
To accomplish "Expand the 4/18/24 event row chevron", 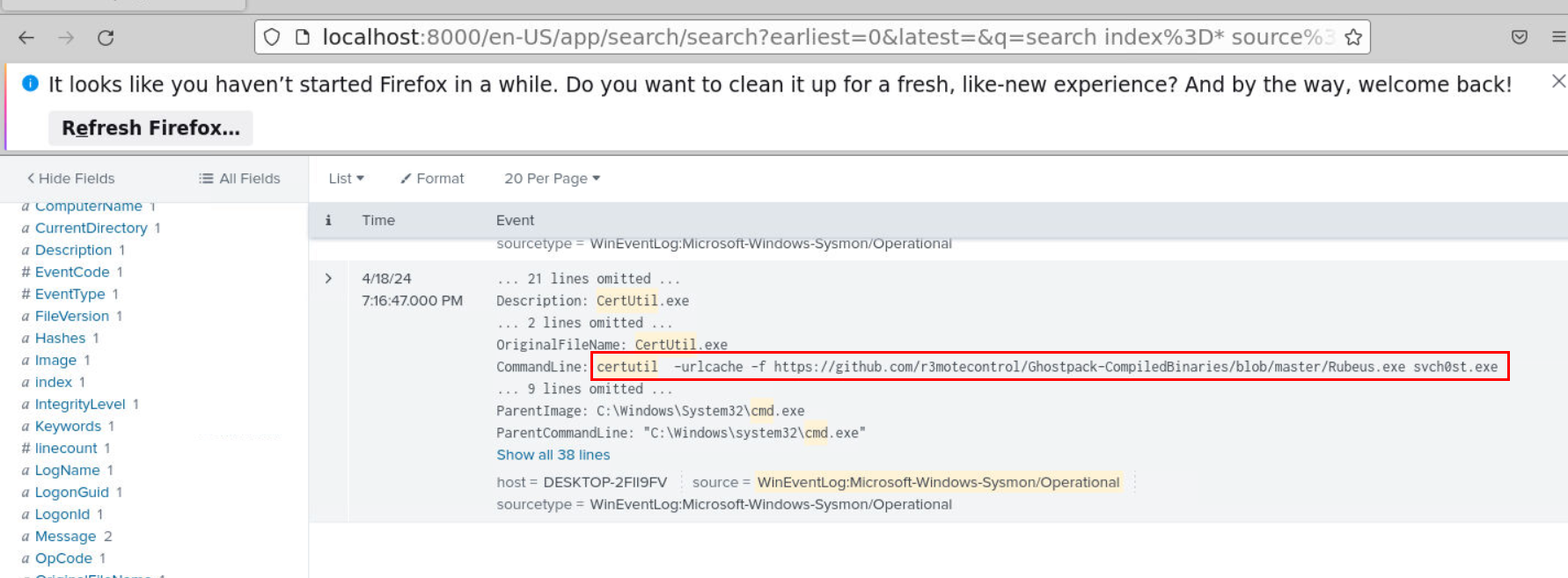I will [328, 278].
